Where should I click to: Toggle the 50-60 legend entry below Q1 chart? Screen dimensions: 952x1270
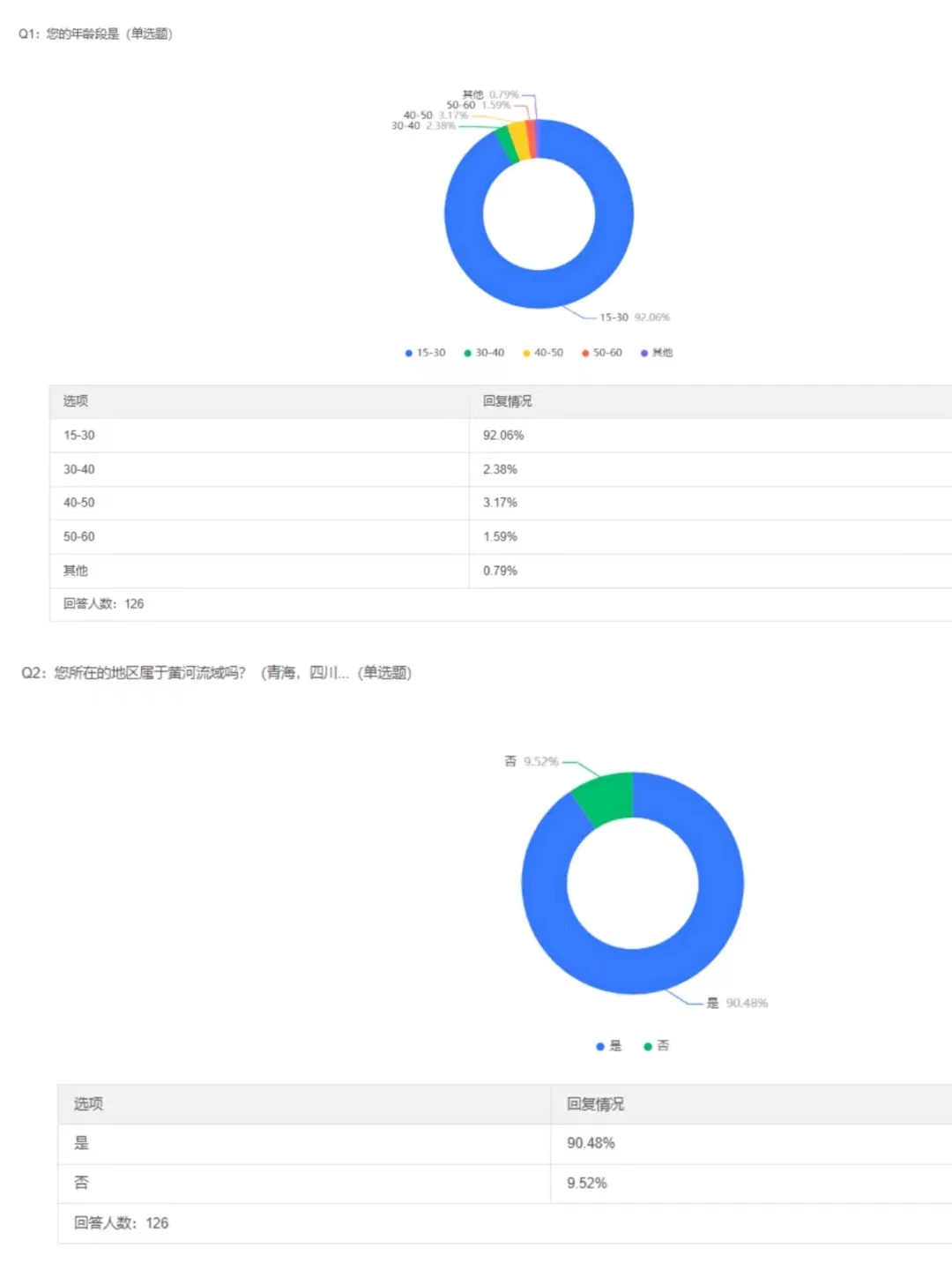pos(601,353)
